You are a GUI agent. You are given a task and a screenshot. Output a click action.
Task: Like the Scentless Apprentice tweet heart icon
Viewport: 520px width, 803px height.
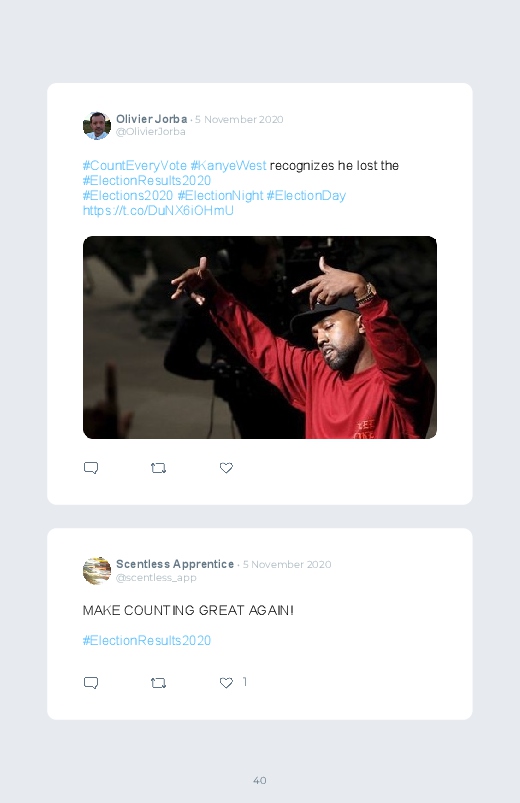[226, 683]
